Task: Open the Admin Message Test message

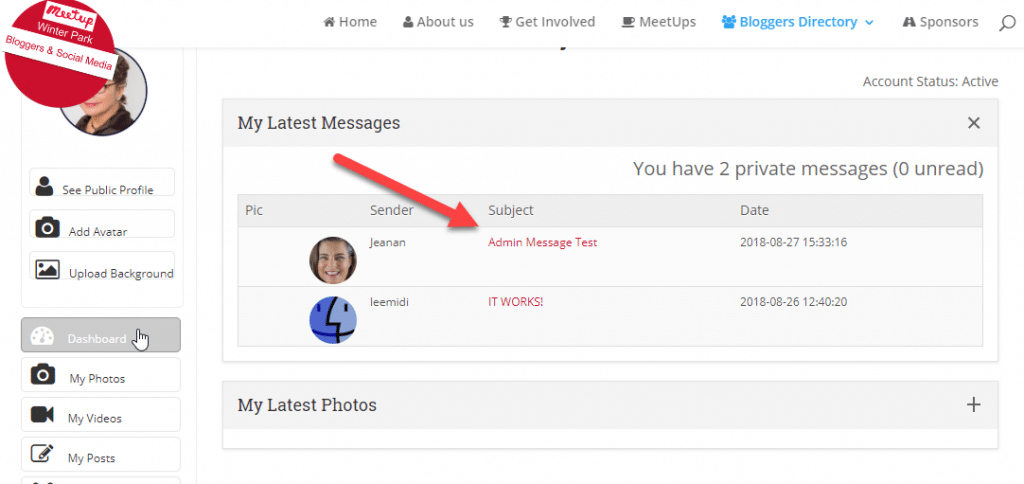Action: [543, 242]
